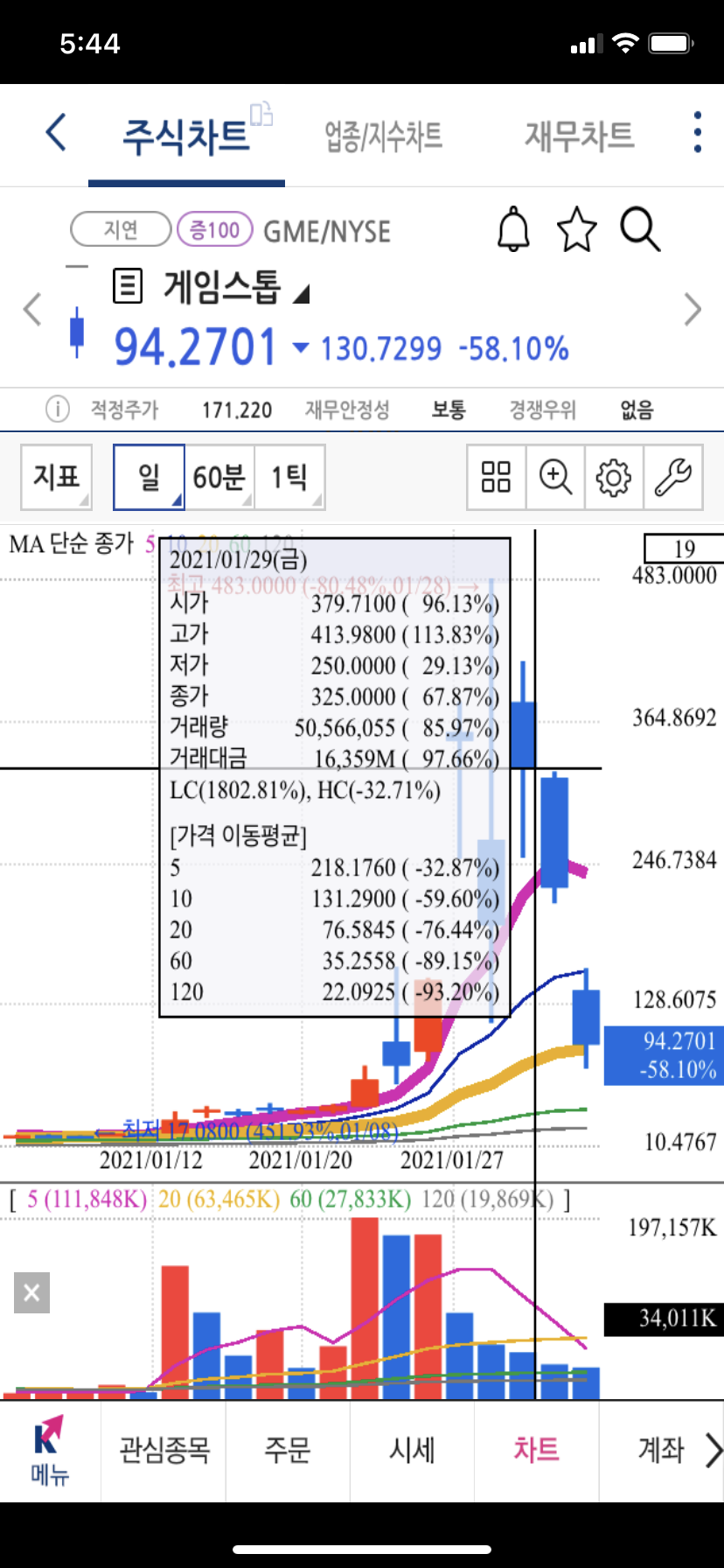Open 시세 in bottom navigation
Viewport: 724px width, 1568px height.
[412, 1450]
